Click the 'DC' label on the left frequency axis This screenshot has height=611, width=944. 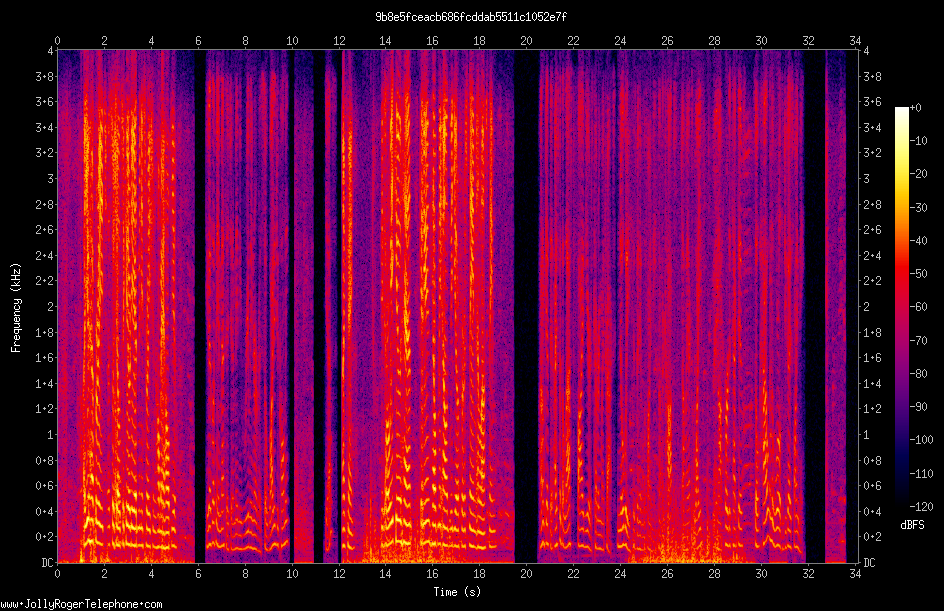click(x=47, y=563)
